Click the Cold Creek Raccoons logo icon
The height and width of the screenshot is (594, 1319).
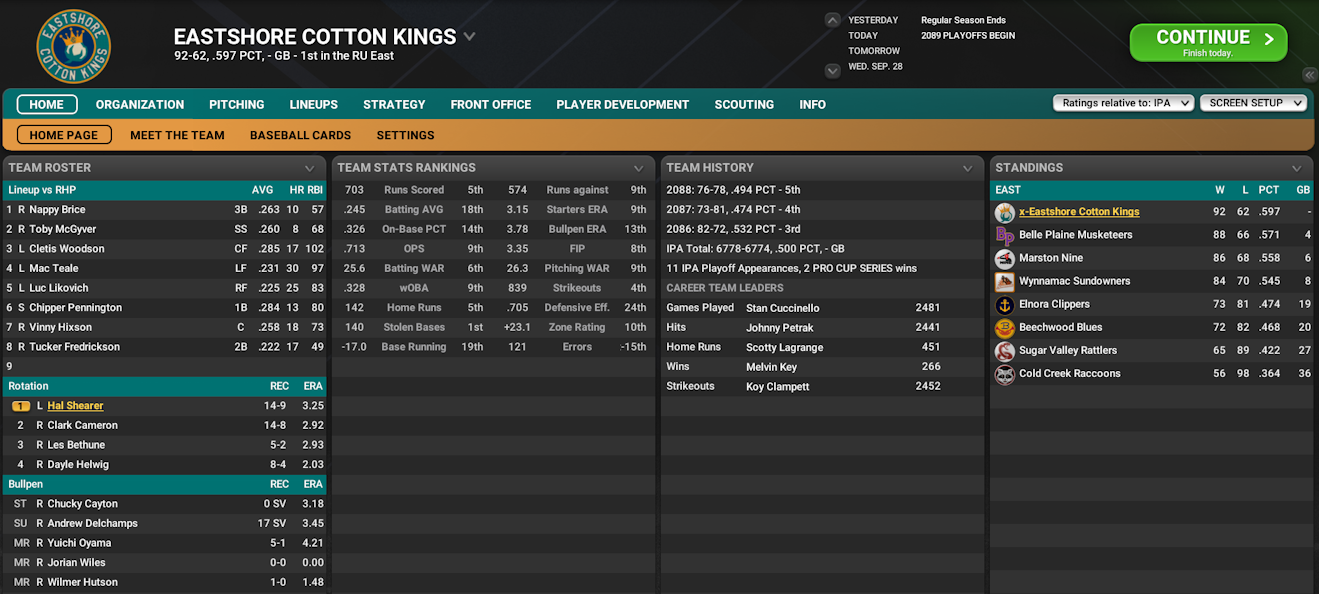1004,374
